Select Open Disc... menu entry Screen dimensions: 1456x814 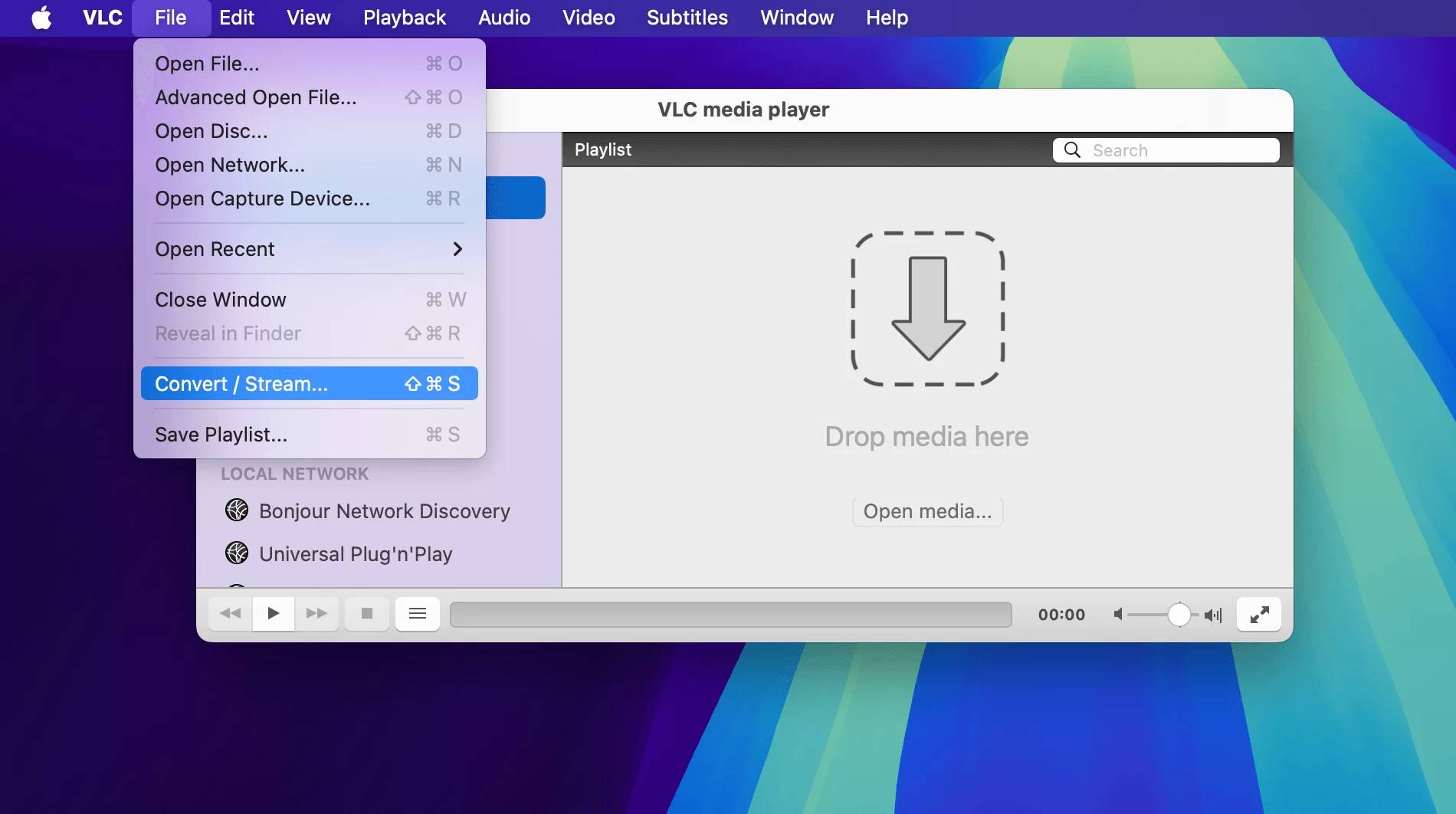[x=309, y=131]
